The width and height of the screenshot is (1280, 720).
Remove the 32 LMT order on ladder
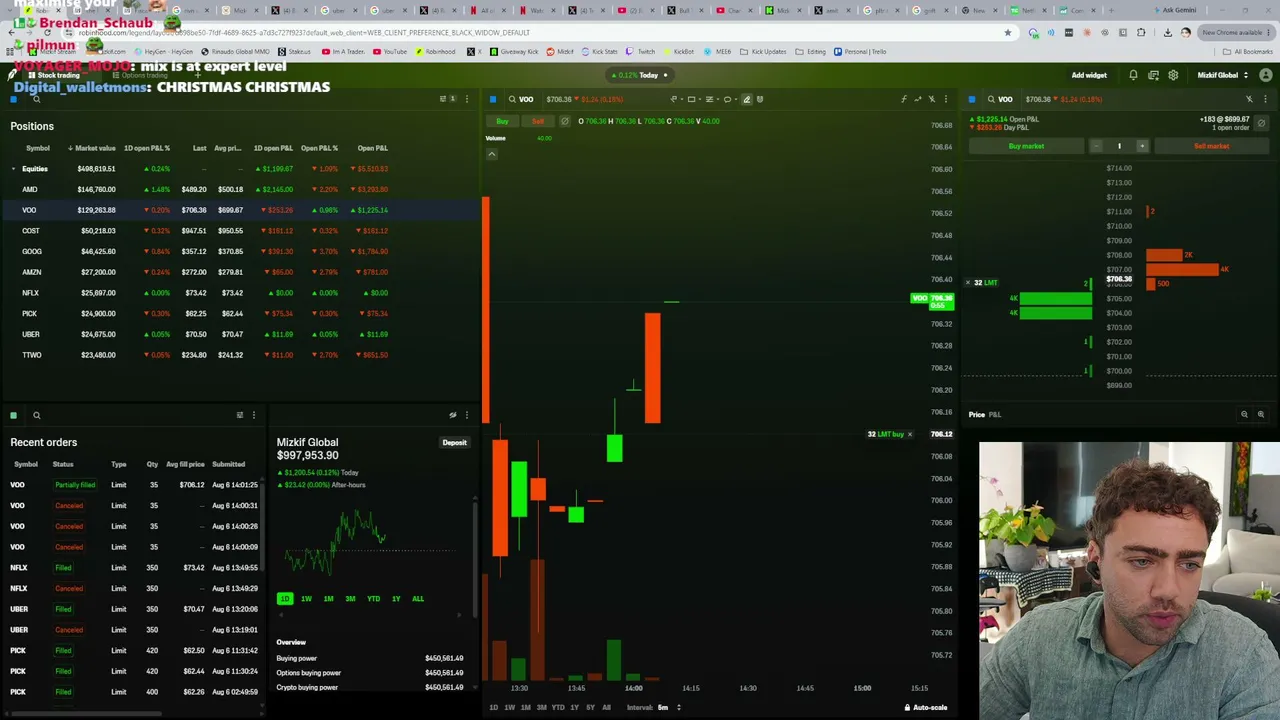pos(967,283)
